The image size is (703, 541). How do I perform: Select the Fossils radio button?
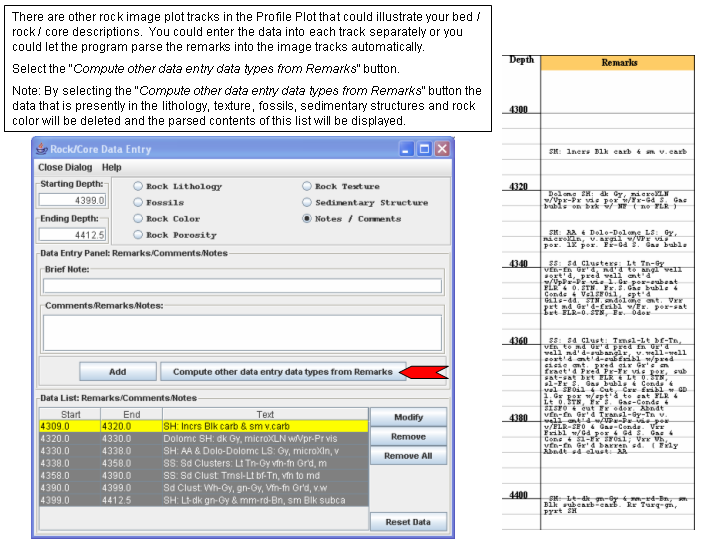tap(138, 202)
